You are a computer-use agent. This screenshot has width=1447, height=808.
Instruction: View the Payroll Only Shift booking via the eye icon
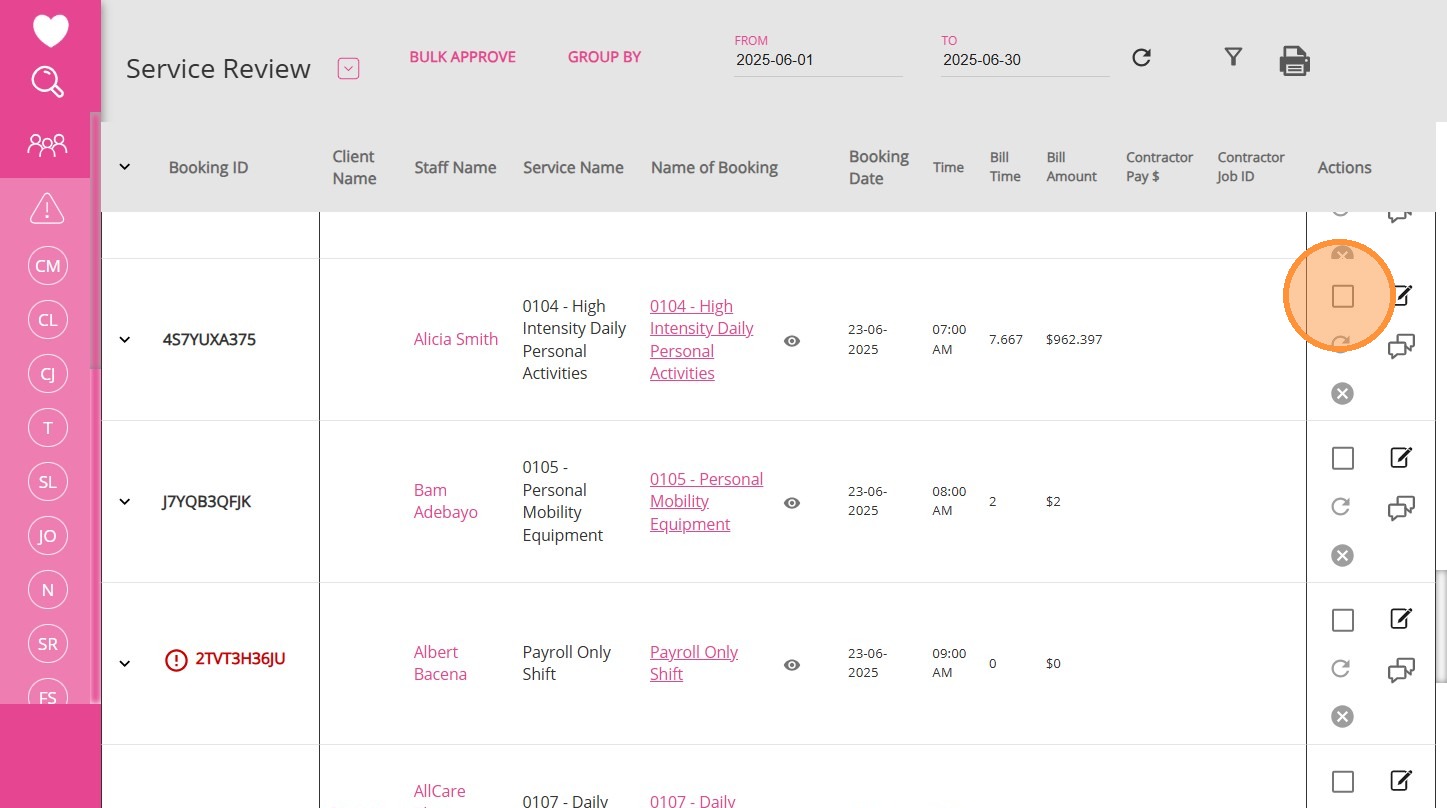pyautogui.click(x=791, y=665)
